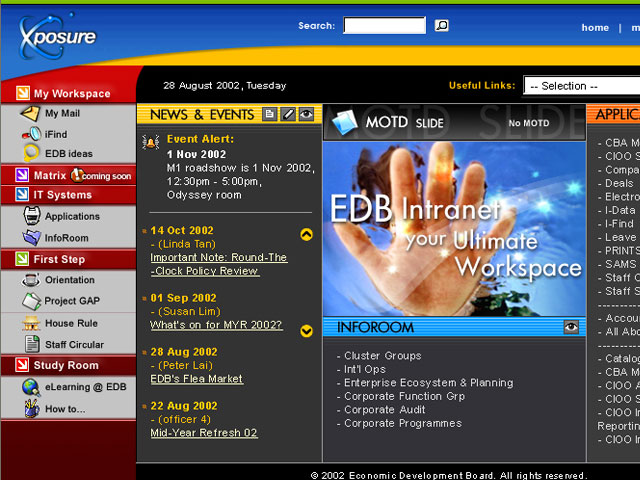Click the eLearning @ EDB globe icon
Image resolution: width=640 pixels, height=480 pixels.
pyautogui.click(x=31, y=387)
